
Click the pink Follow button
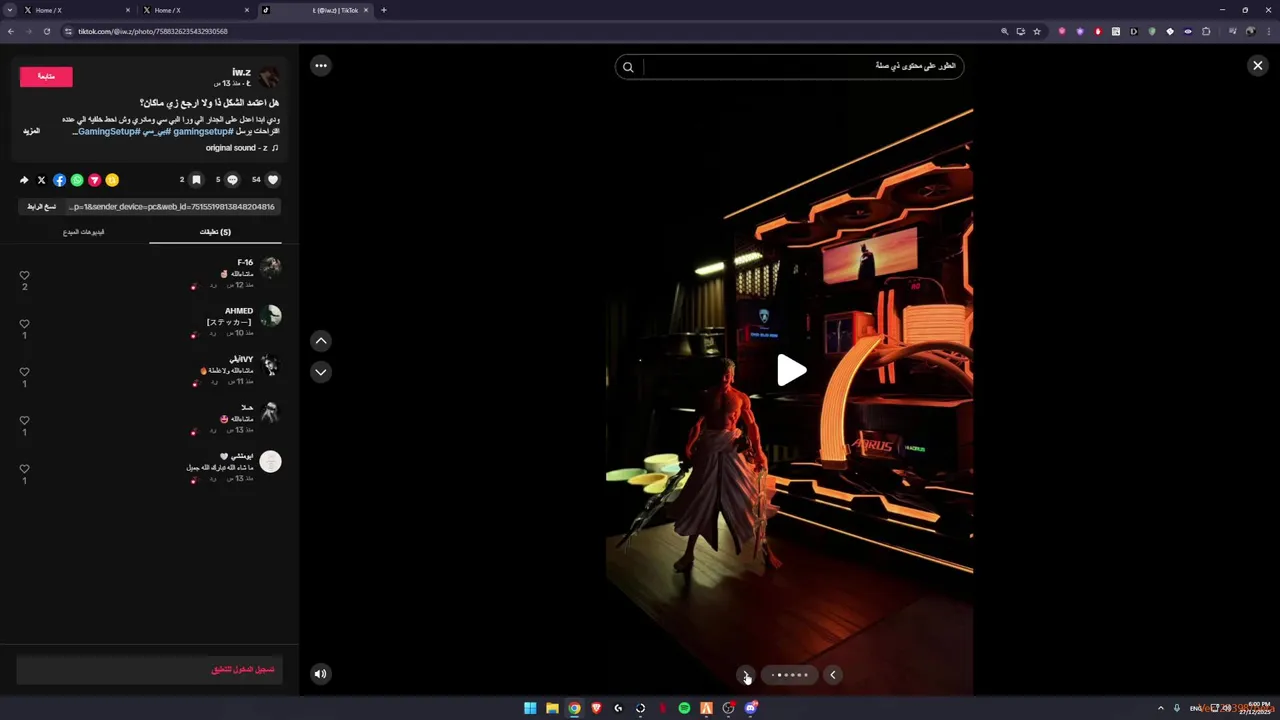(x=46, y=76)
